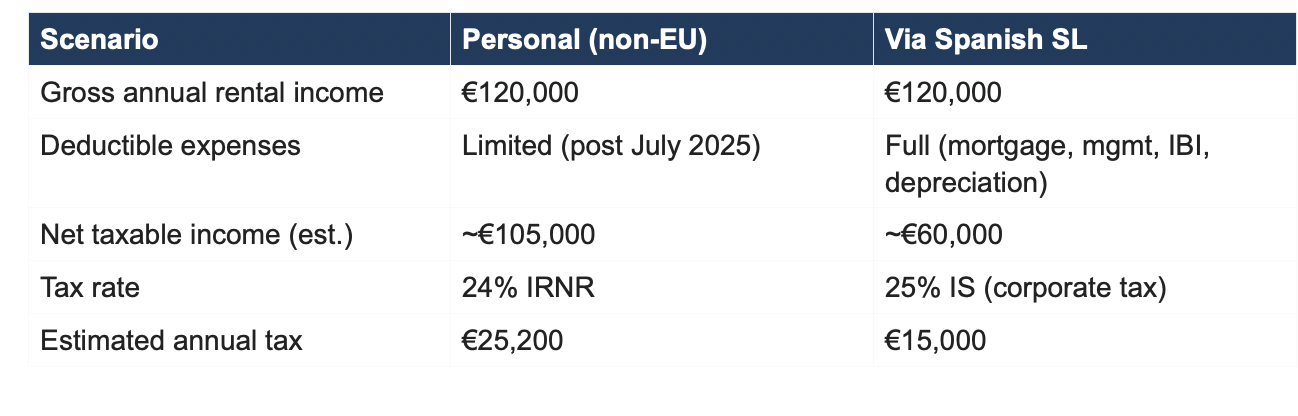
Task: Select the Gross annual rental income cell
Action: (211, 93)
